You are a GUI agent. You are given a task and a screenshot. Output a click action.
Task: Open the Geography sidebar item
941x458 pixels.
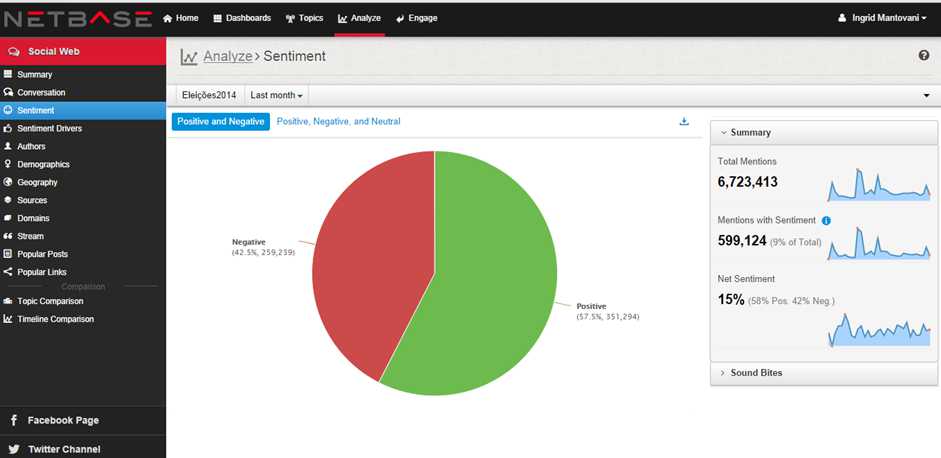[37, 182]
